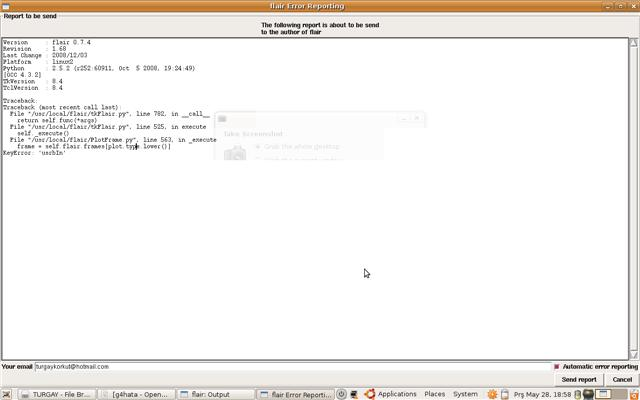Select the first workspace in the switcher

tap(602, 394)
